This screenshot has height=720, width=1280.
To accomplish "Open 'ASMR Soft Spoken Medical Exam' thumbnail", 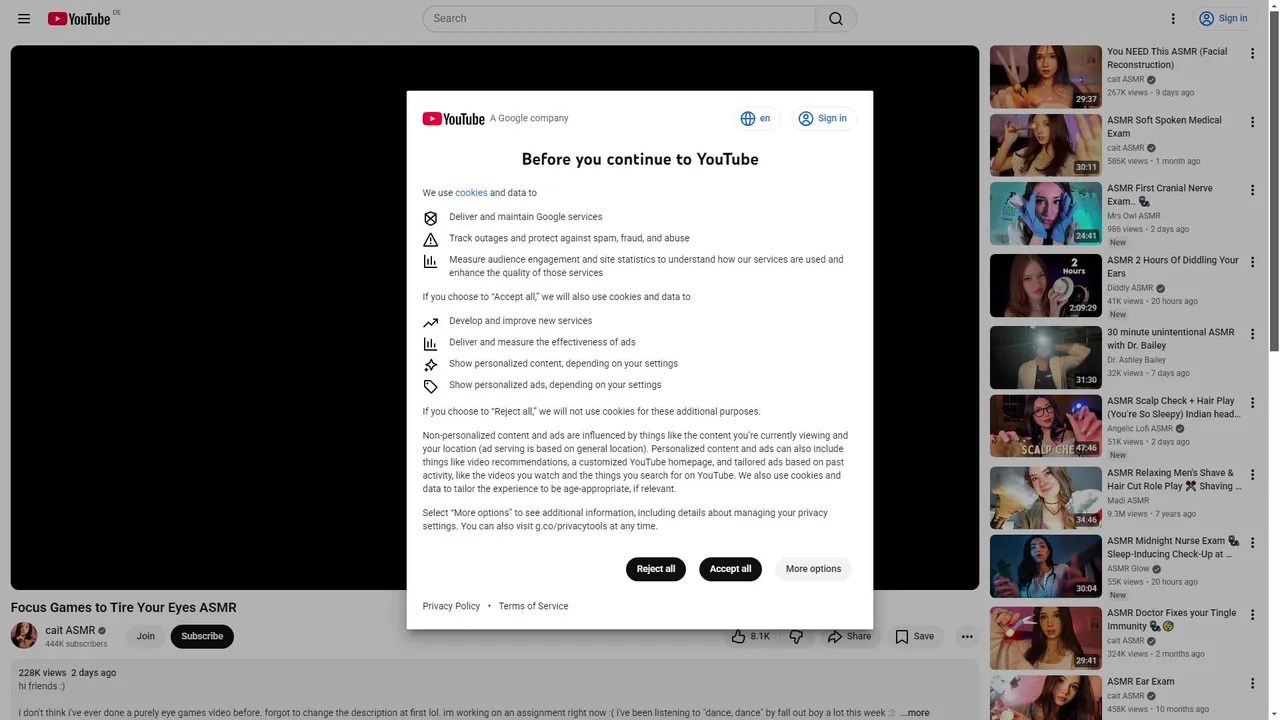I will [1045, 145].
